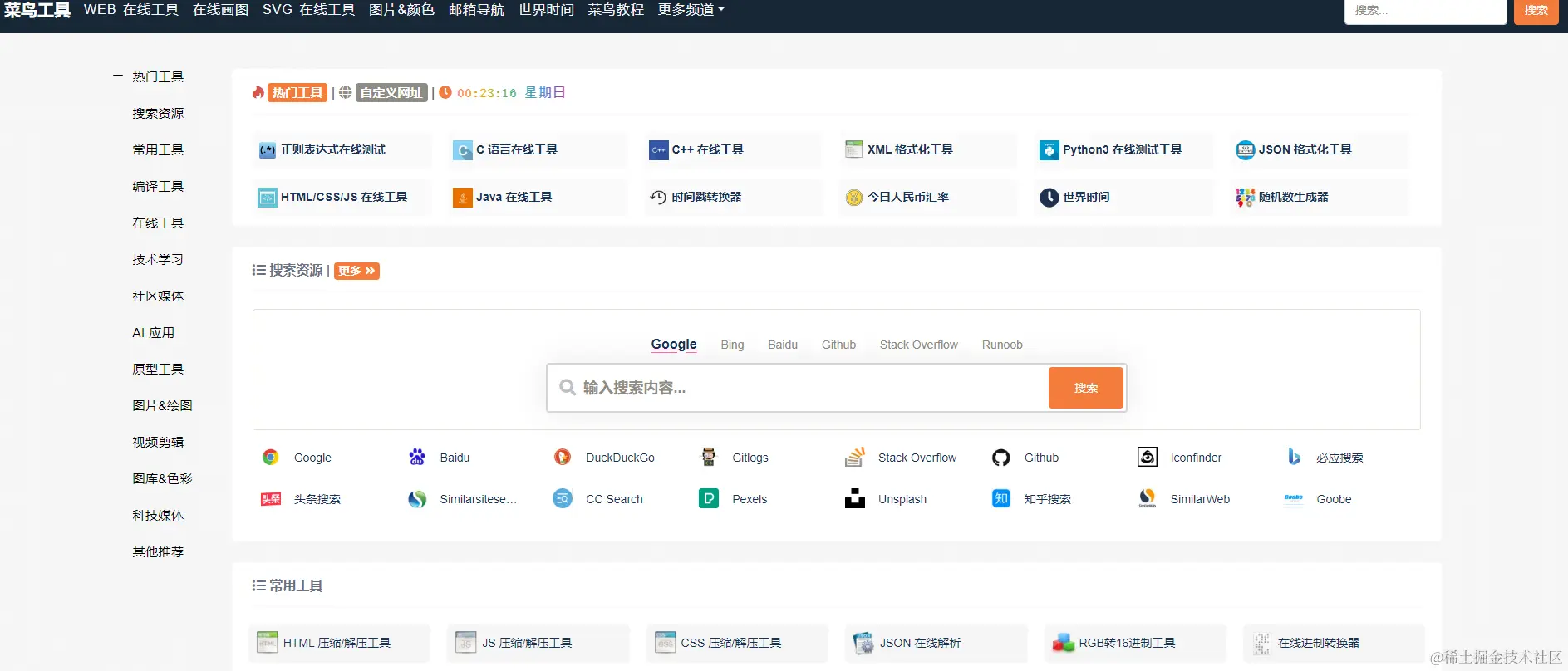
Task: Click the Baidu paw icon
Action: coord(416,457)
